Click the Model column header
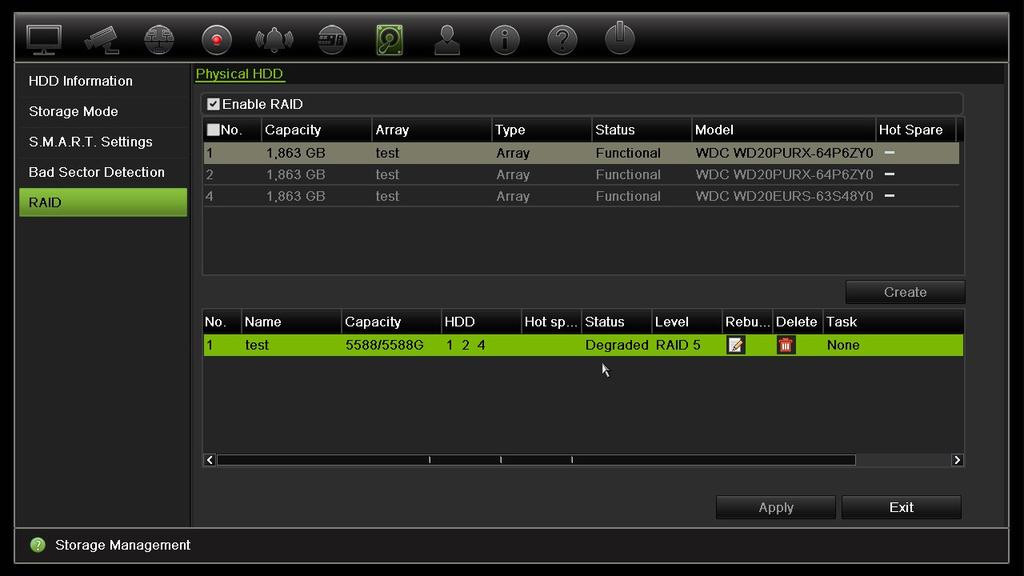 tap(782, 130)
